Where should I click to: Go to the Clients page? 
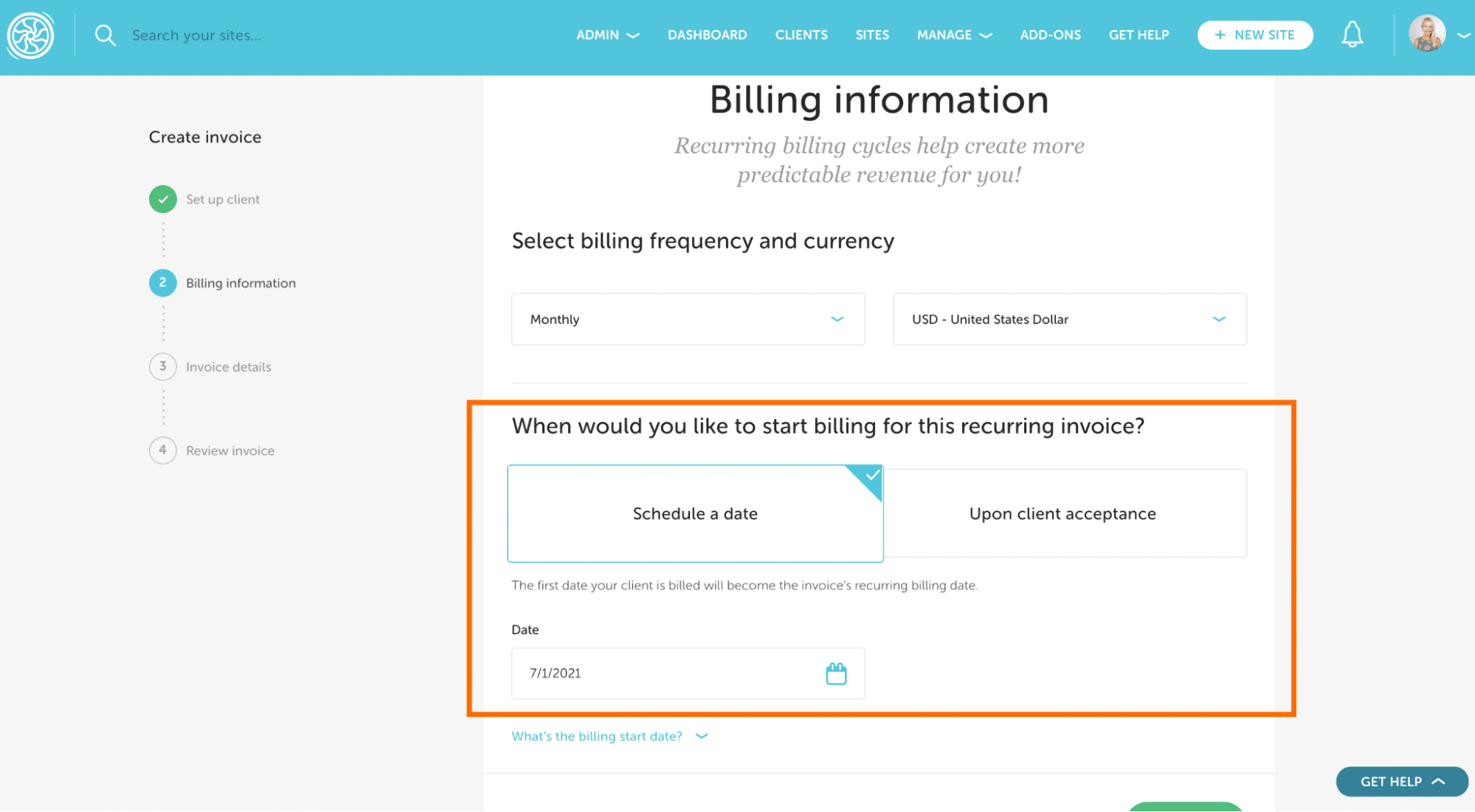coord(801,35)
